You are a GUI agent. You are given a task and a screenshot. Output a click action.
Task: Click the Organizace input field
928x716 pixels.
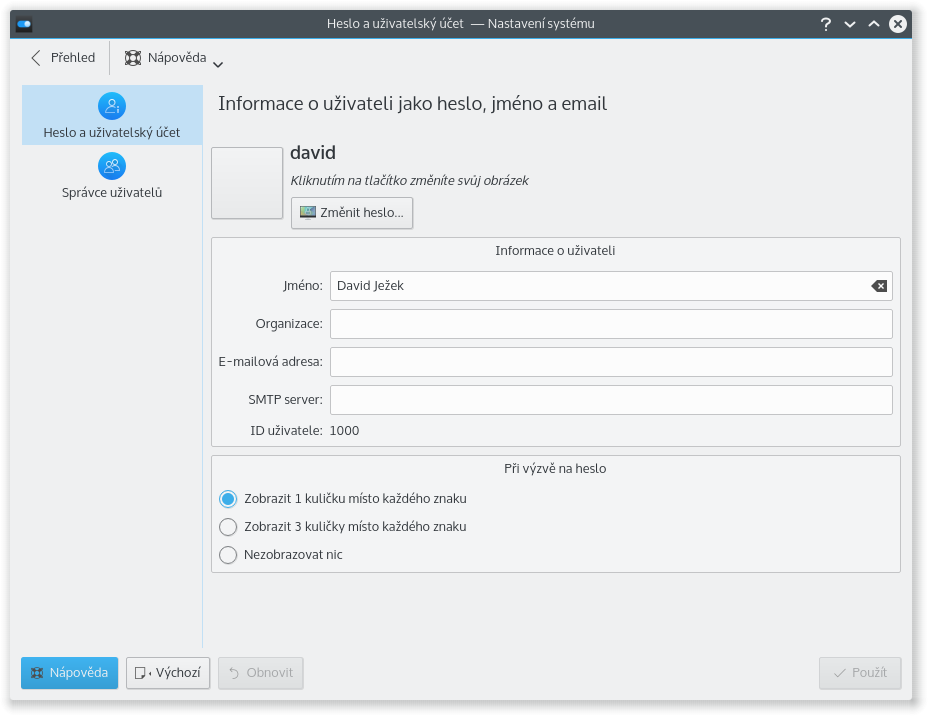611,324
